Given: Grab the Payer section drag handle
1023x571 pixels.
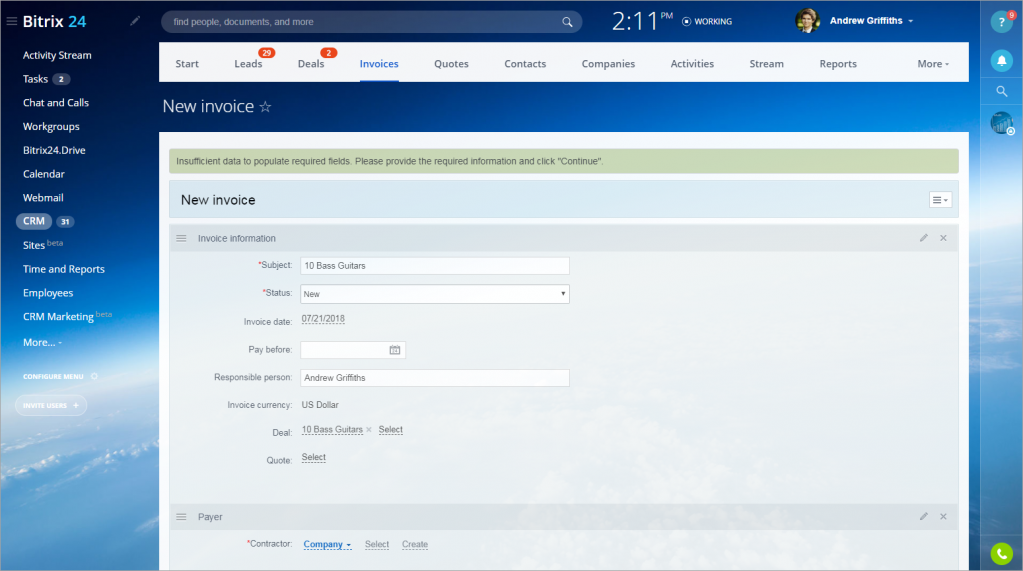Looking at the screenshot, I should [x=181, y=517].
